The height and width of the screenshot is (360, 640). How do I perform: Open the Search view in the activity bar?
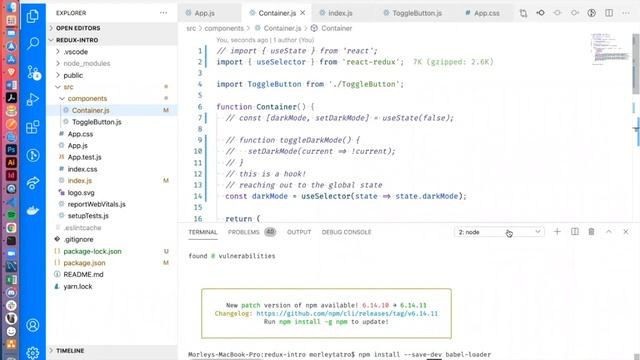coord(33,43)
